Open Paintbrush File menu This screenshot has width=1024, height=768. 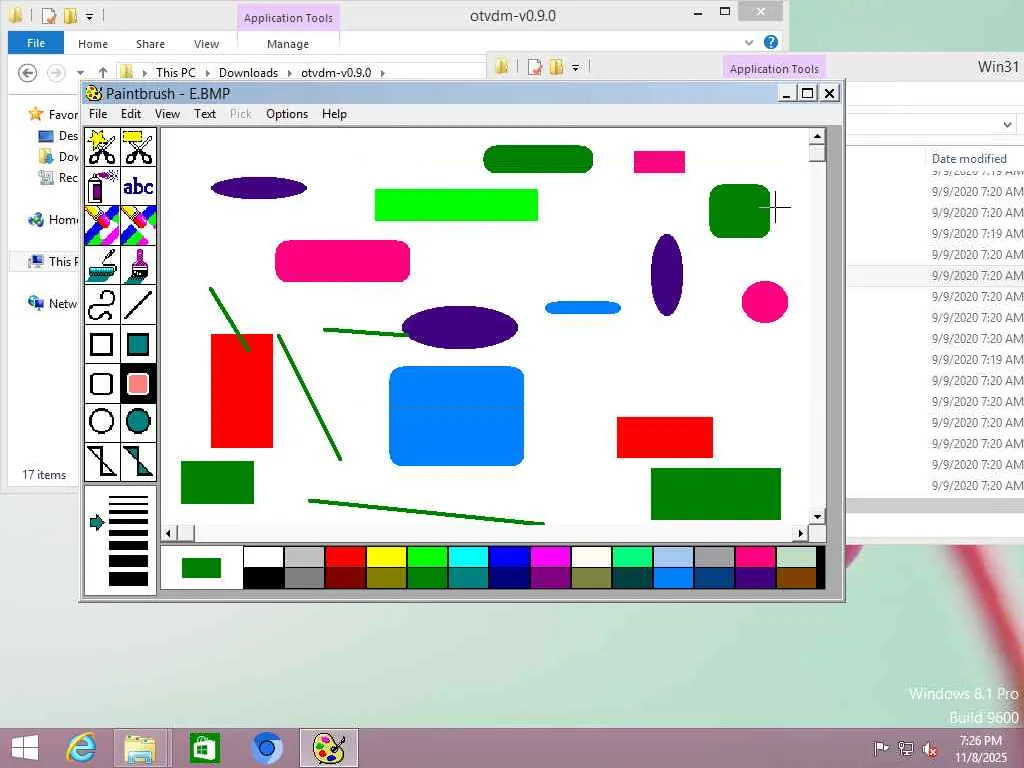[x=98, y=114]
